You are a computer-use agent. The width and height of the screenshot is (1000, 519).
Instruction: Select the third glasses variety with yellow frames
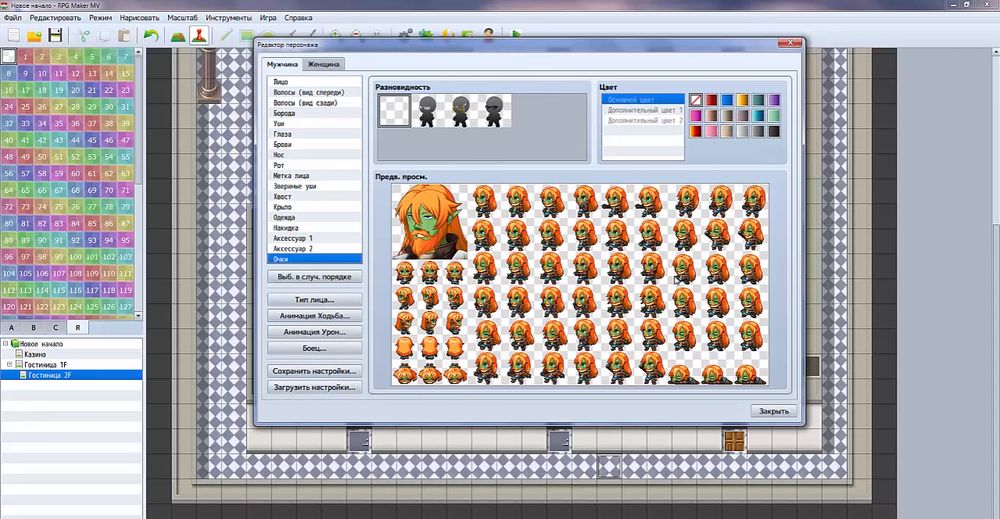coord(460,110)
